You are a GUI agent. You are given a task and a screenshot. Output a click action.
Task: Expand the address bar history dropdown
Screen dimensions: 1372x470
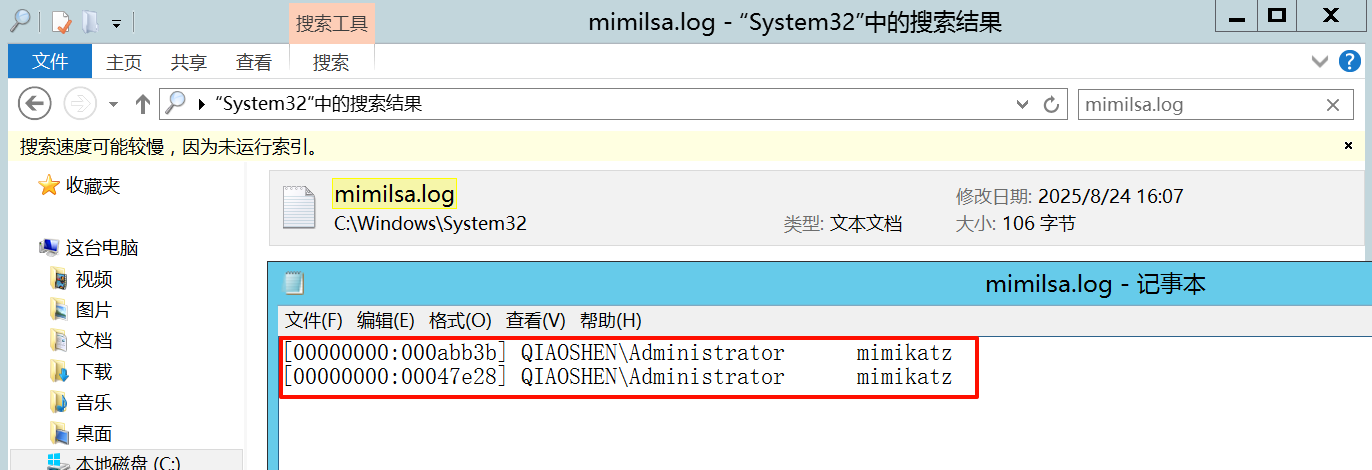(x=1022, y=104)
